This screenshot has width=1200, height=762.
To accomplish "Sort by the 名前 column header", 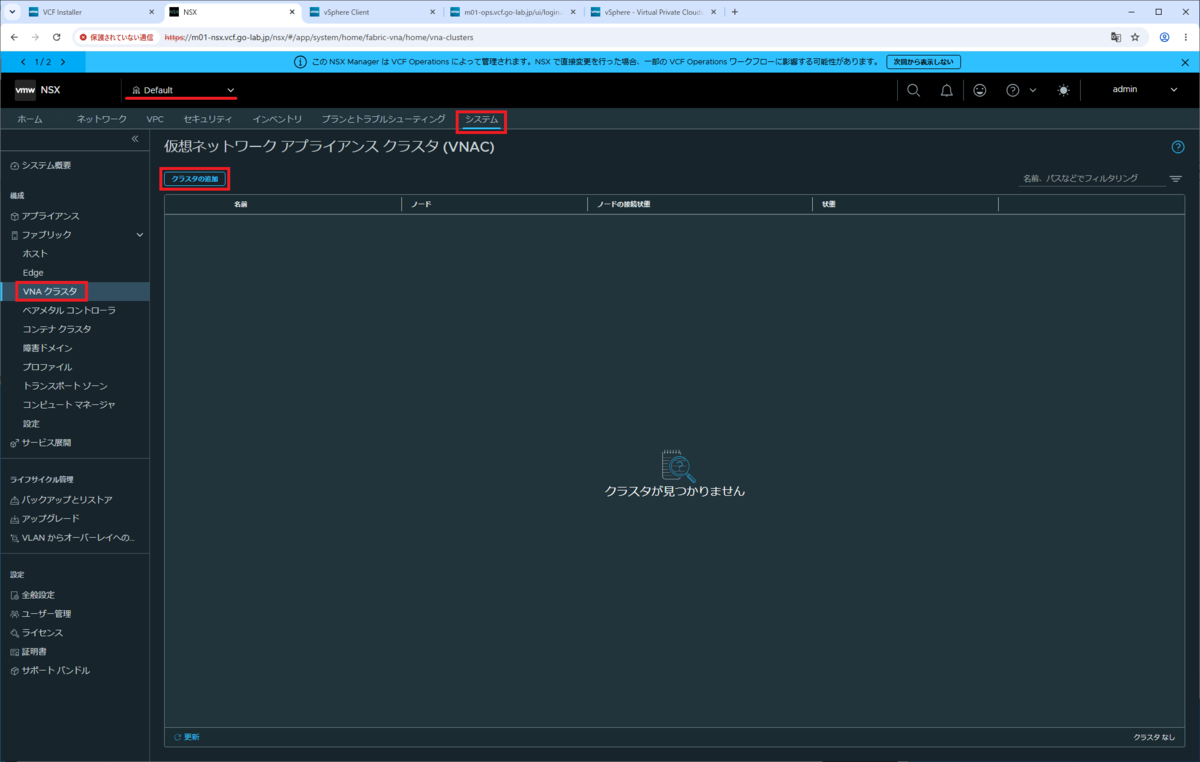I will point(241,204).
